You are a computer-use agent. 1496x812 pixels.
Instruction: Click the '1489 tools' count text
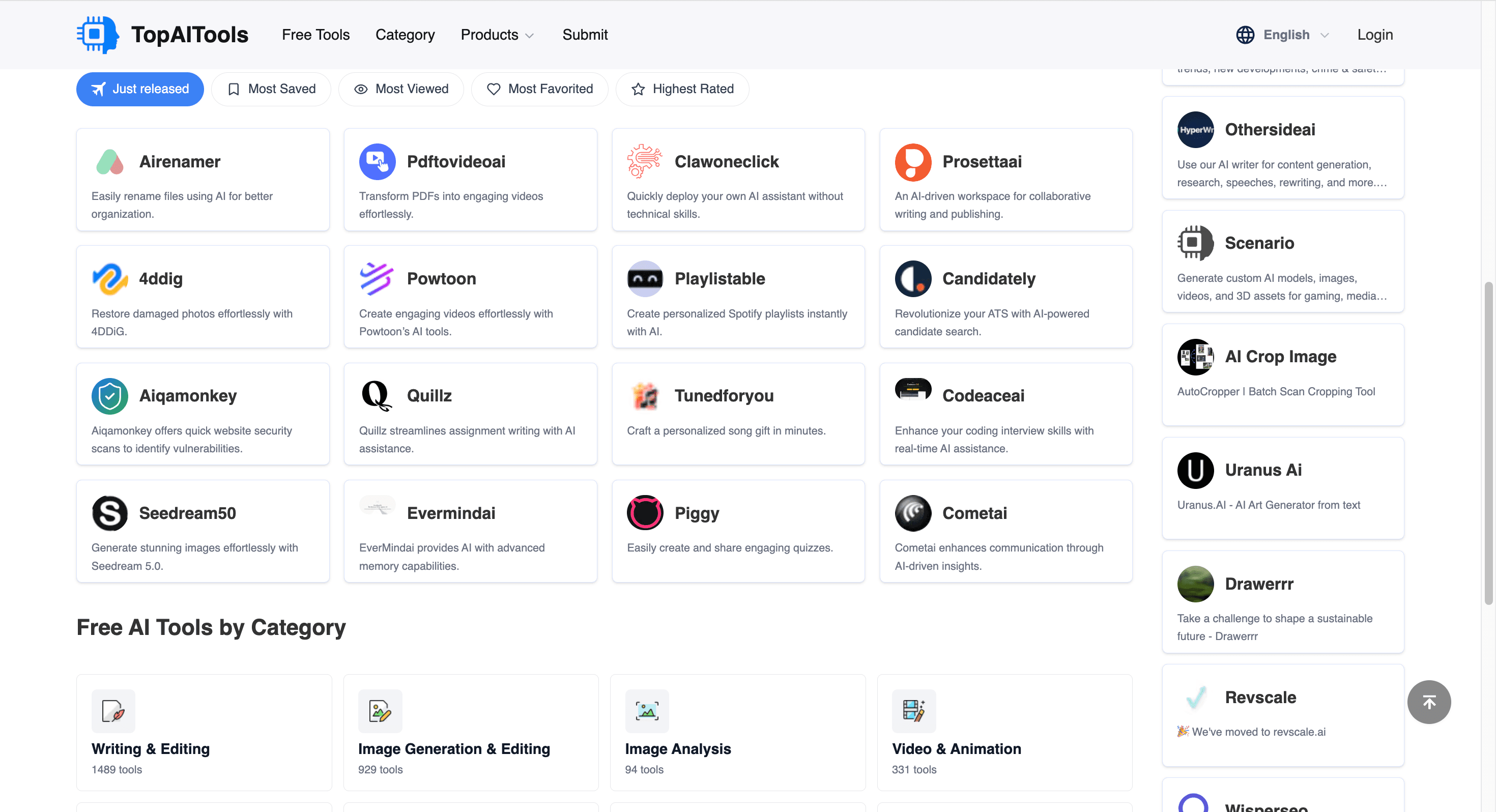coord(117,770)
